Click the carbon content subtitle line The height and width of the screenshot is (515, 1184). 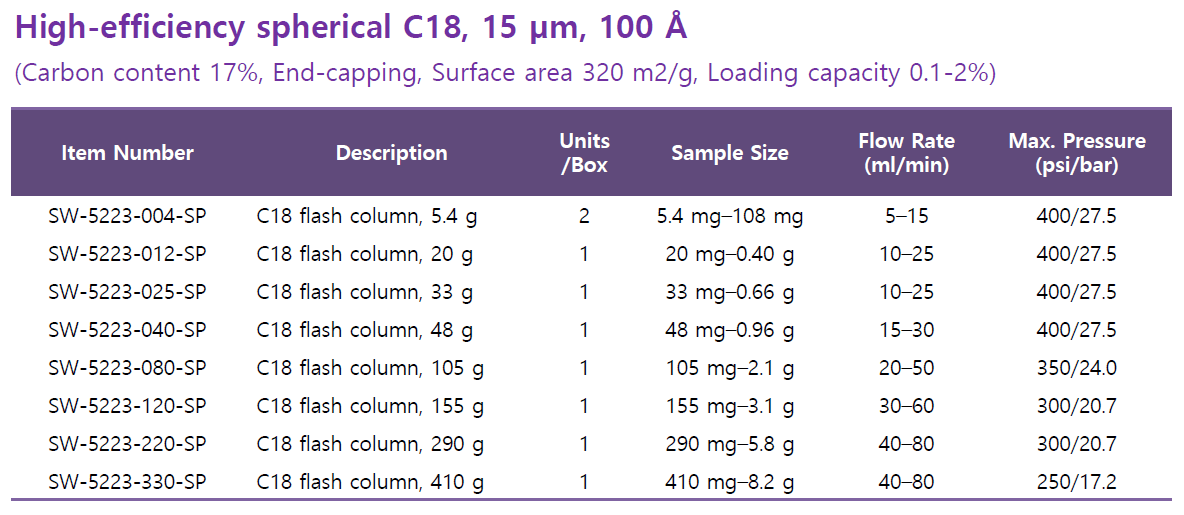505,74
